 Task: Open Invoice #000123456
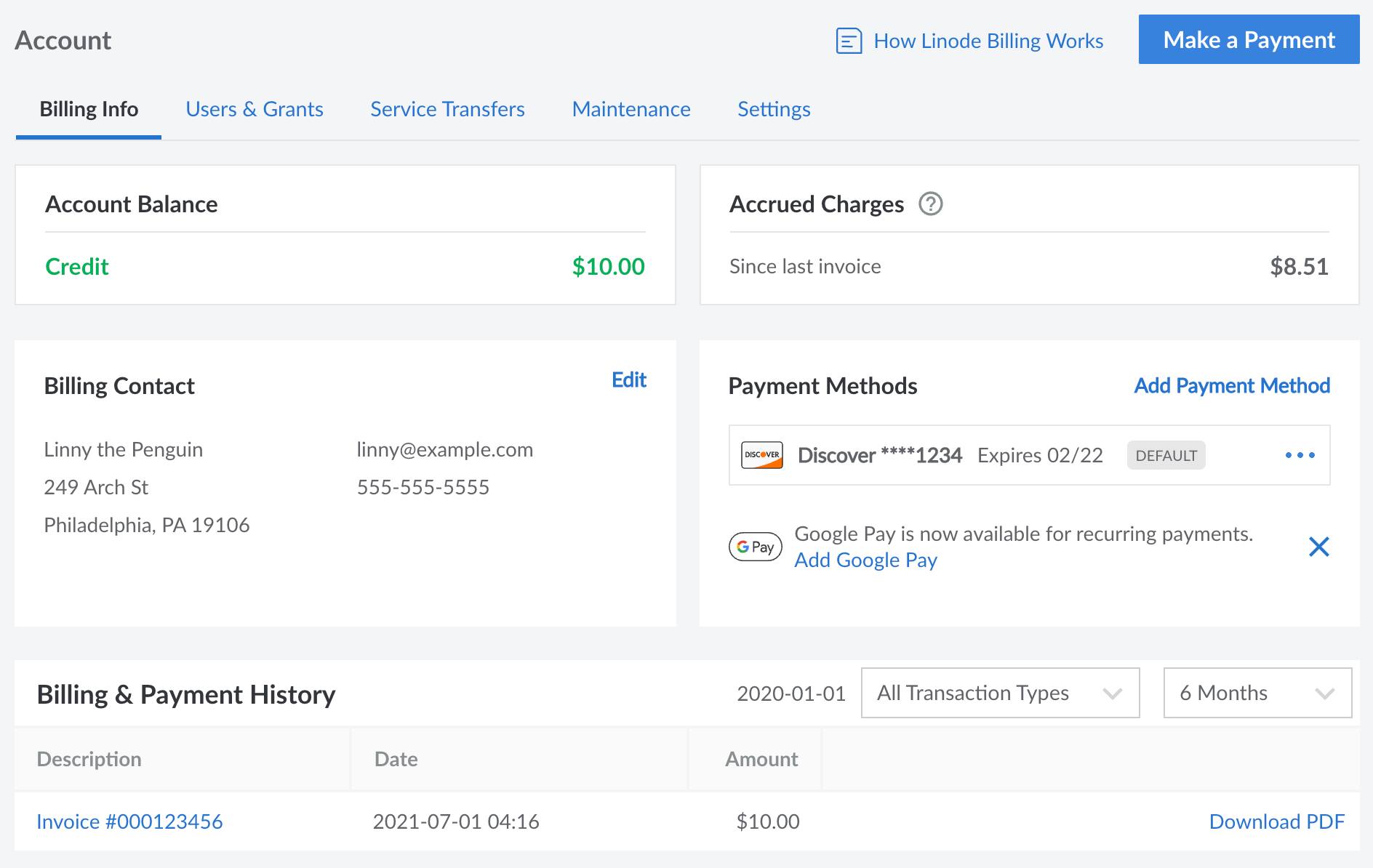130,821
